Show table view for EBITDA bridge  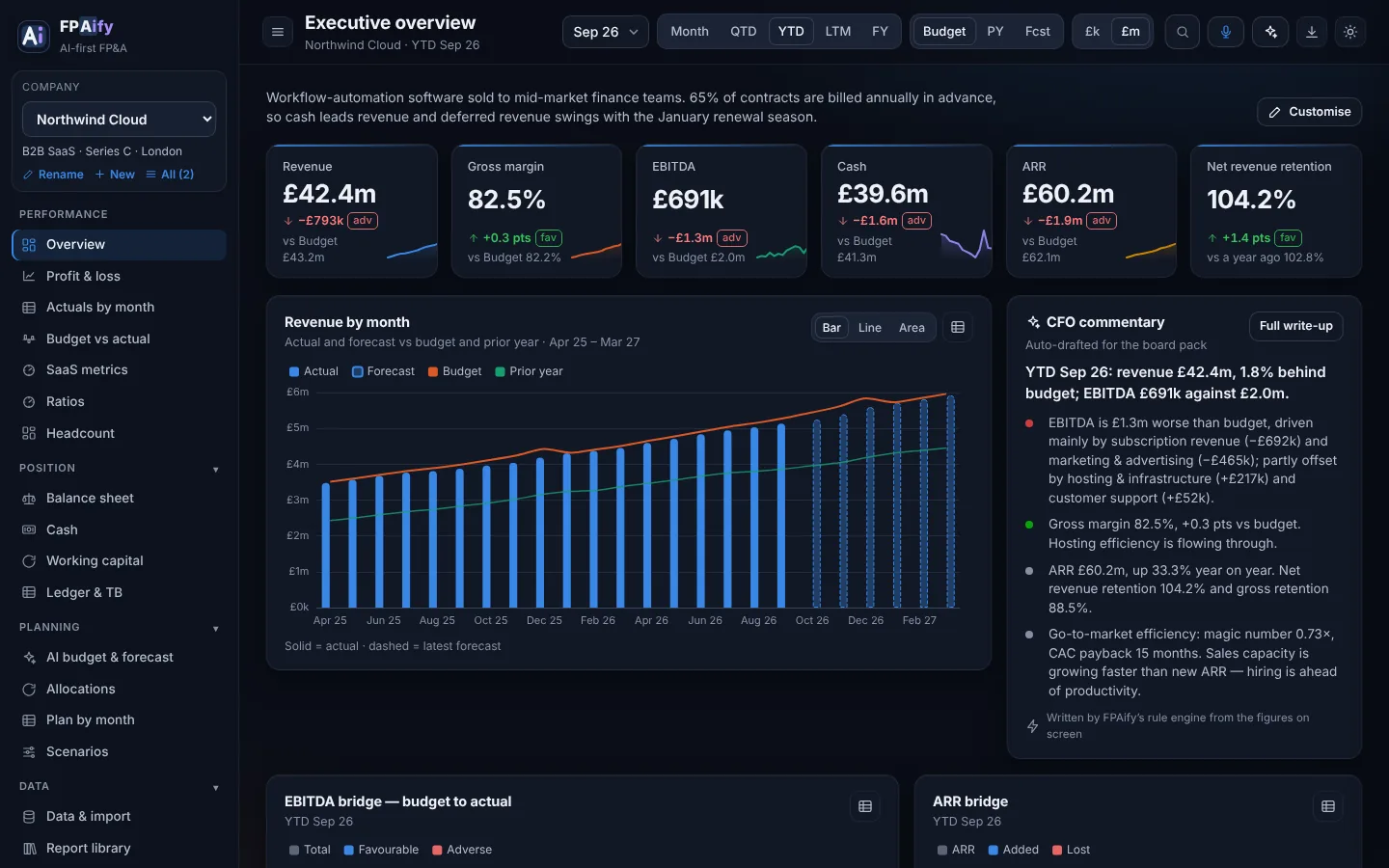pos(865,806)
